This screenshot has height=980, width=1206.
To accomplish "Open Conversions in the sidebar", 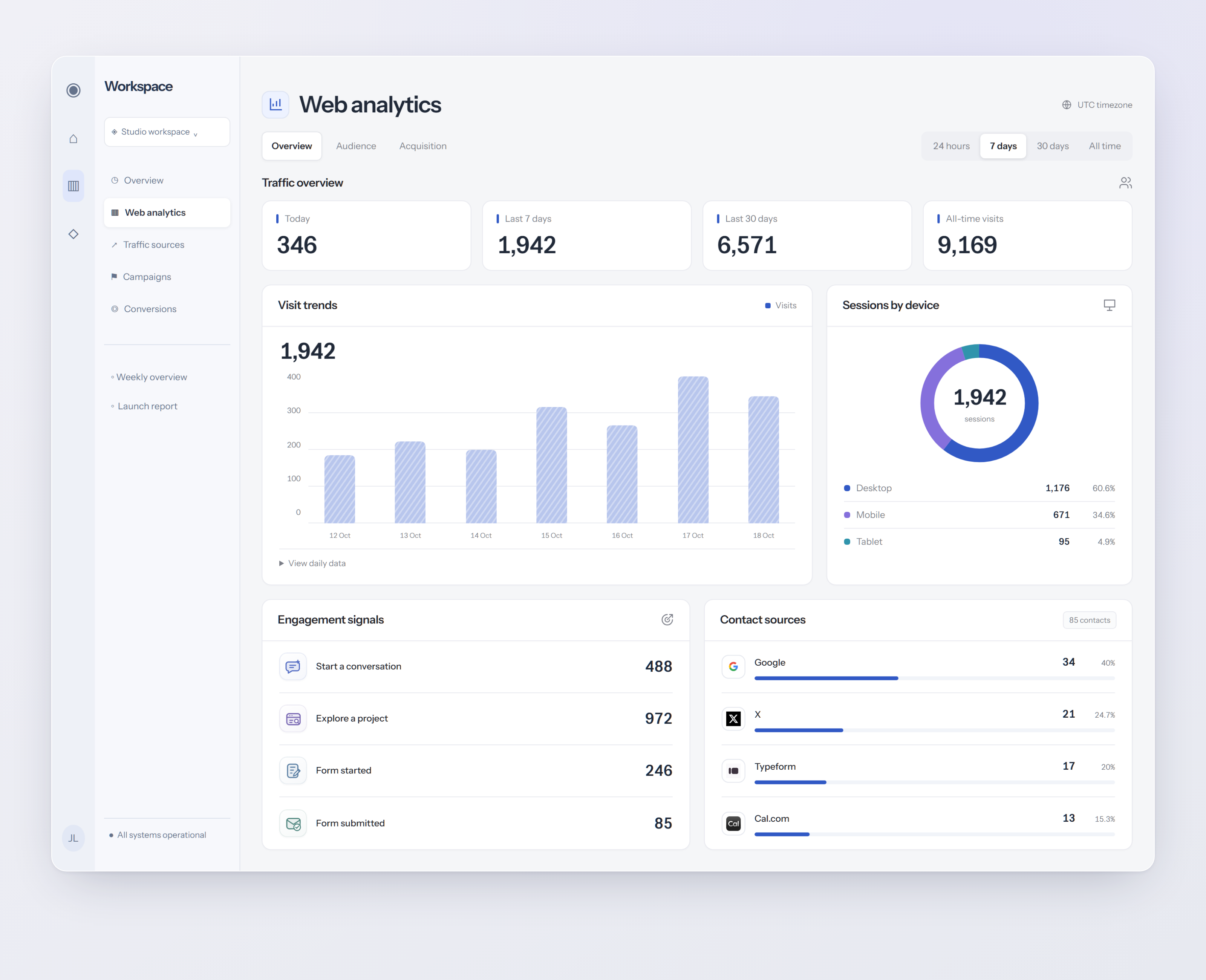I will click(167, 309).
